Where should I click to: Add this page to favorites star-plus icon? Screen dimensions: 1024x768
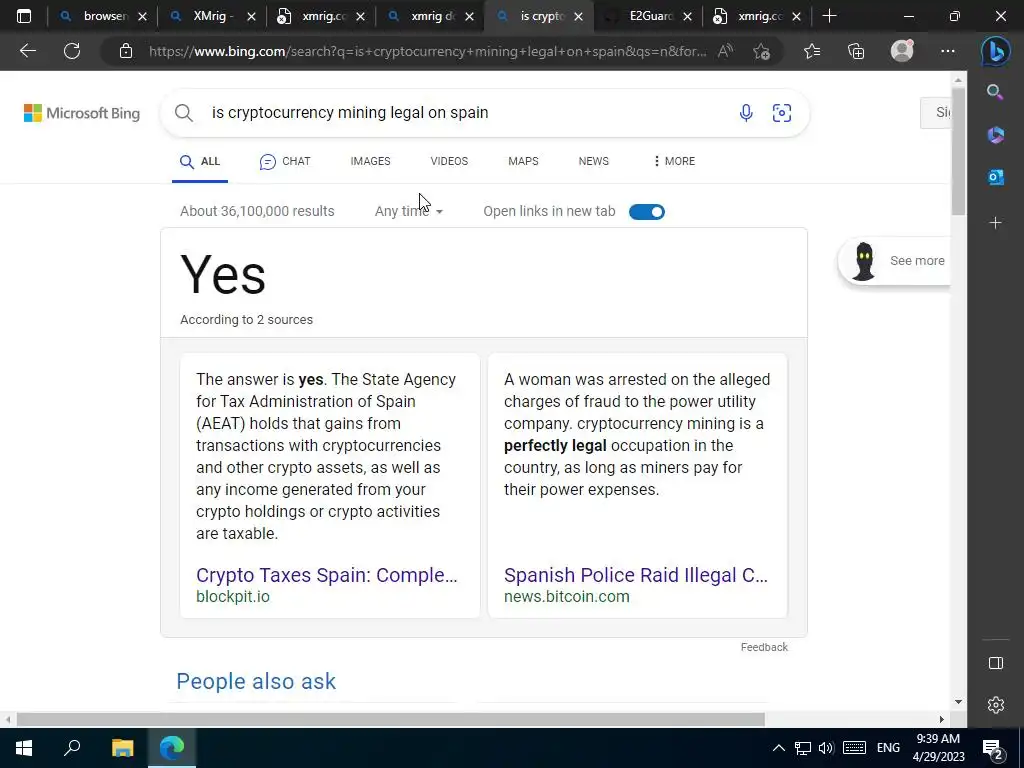(x=761, y=51)
